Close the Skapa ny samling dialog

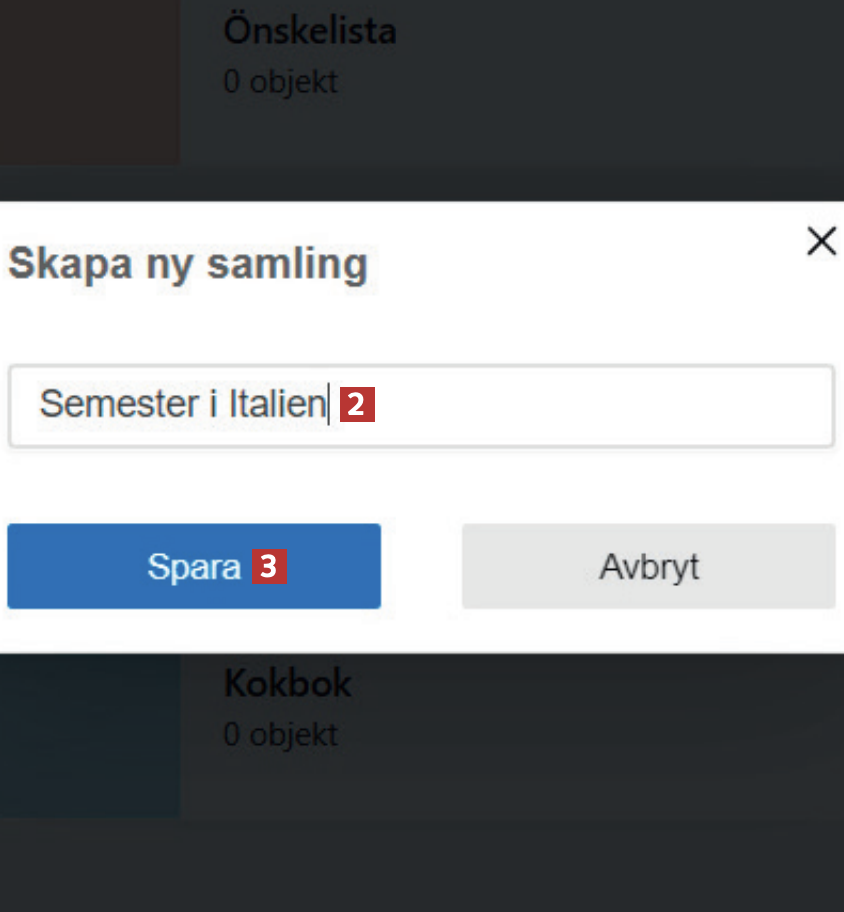pos(821,241)
